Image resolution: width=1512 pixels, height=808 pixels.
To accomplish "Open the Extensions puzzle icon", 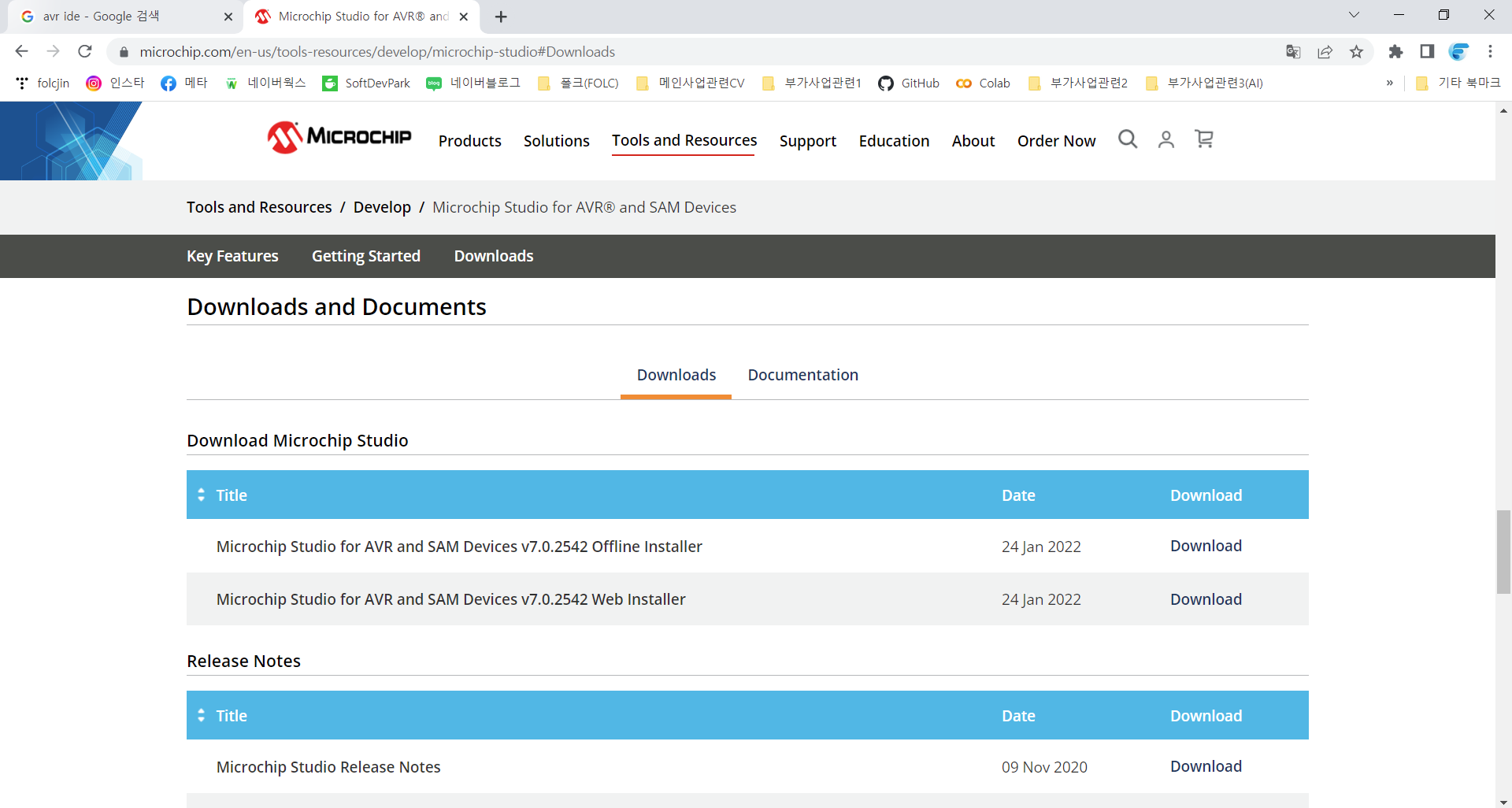I will (x=1395, y=51).
